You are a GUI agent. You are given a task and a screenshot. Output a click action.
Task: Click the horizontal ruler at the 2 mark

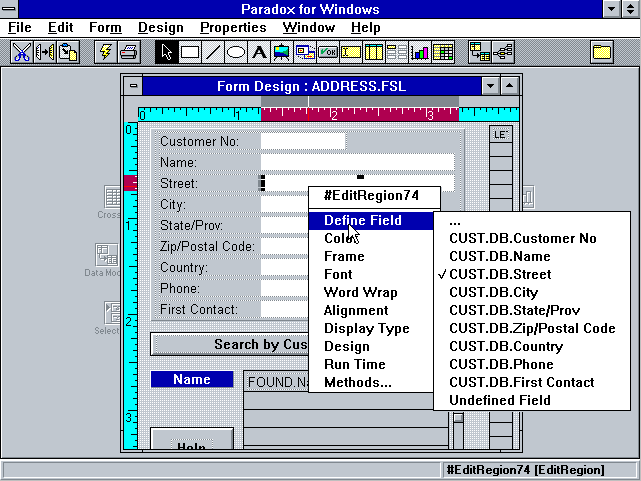click(x=334, y=115)
